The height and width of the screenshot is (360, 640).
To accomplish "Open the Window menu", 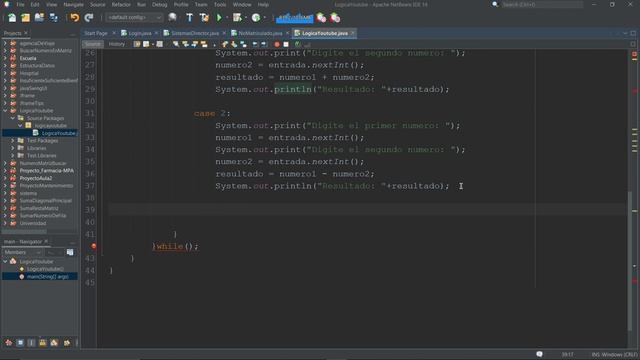I will point(242,4).
